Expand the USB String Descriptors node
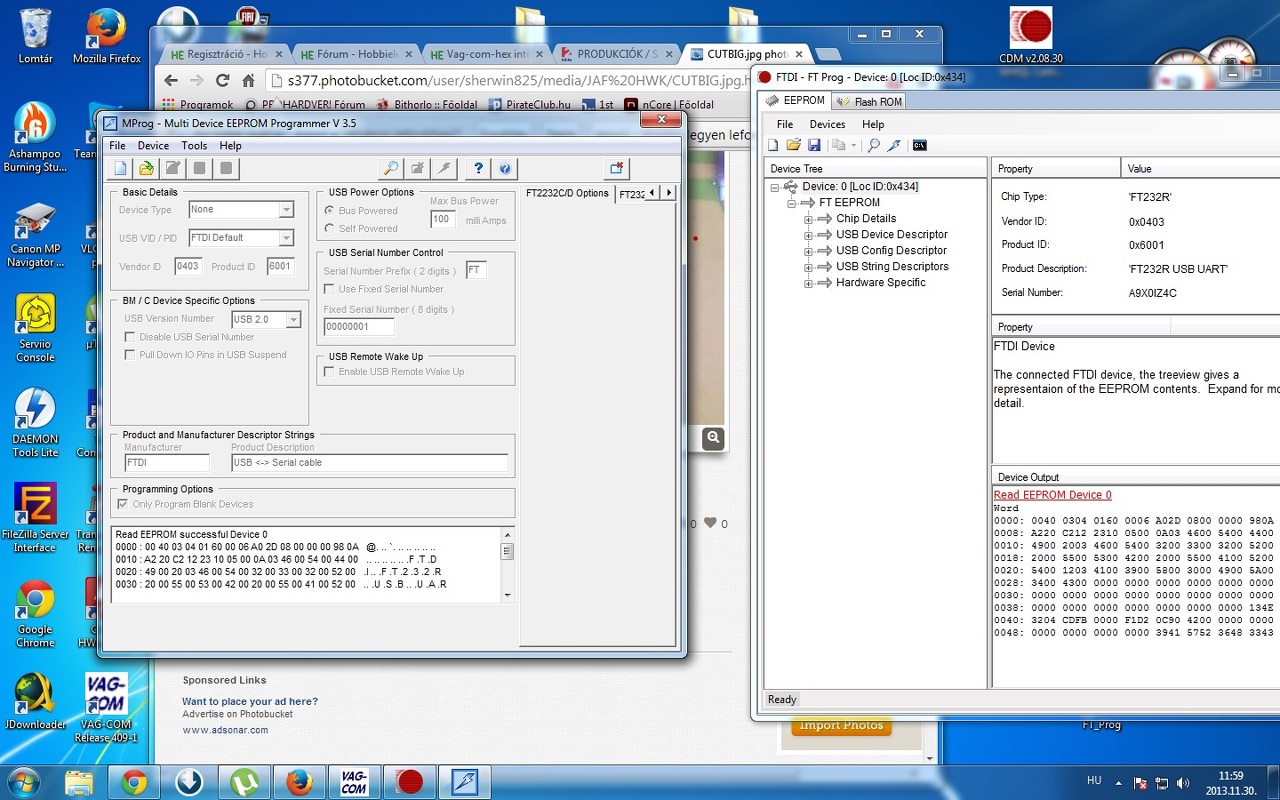Image resolution: width=1280 pixels, height=800 pixels. pyautogui.click(x=809, y=267)
